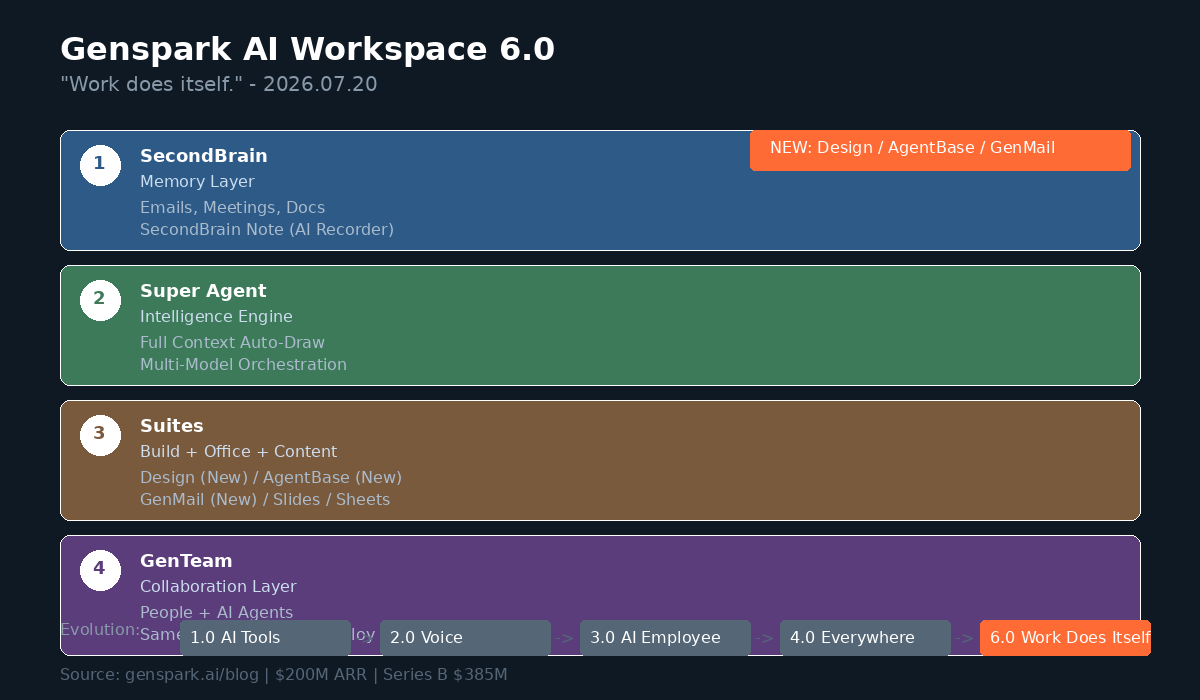Viewport: 1200px width, 700px height.
Task: Select the 3.0 AI Employee evolution chip
Action: [x=665, y=638]
